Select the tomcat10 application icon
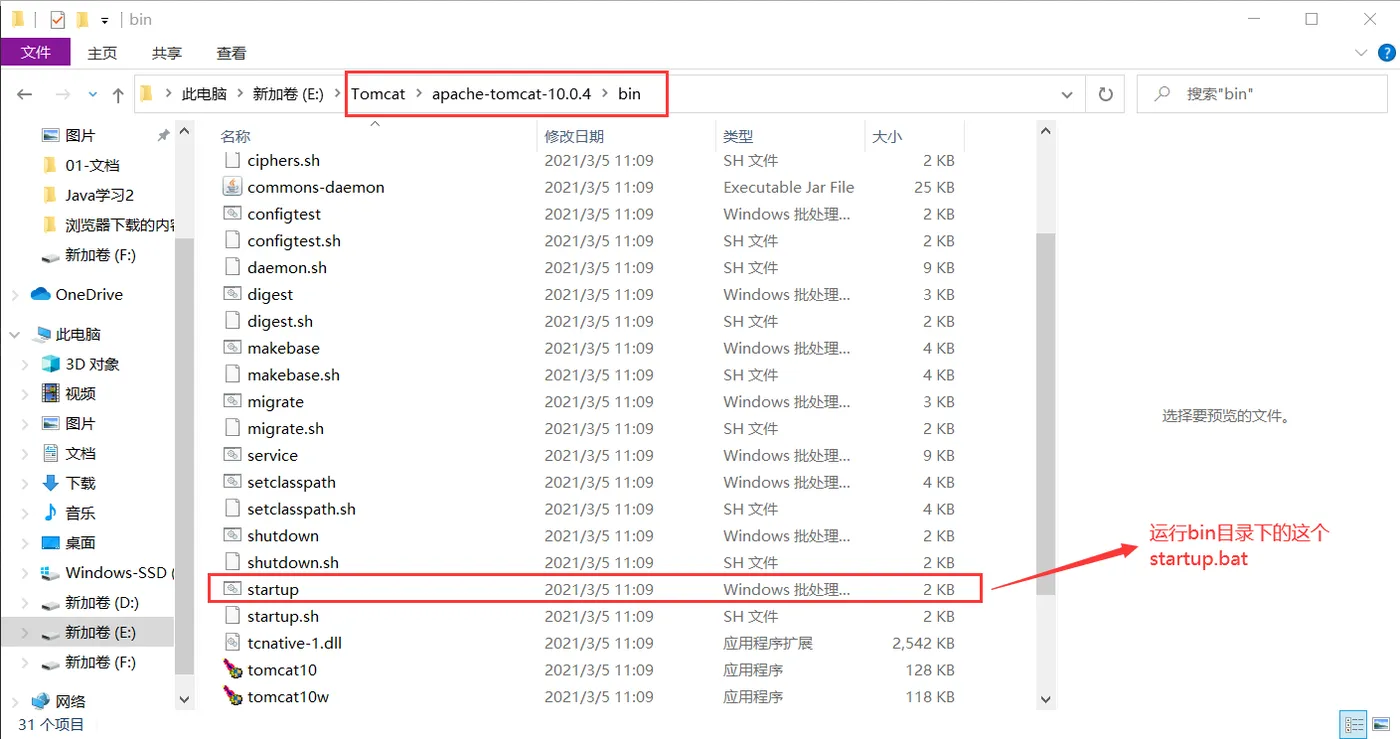Screen dimensions: 1400x739 pos(232,670)
